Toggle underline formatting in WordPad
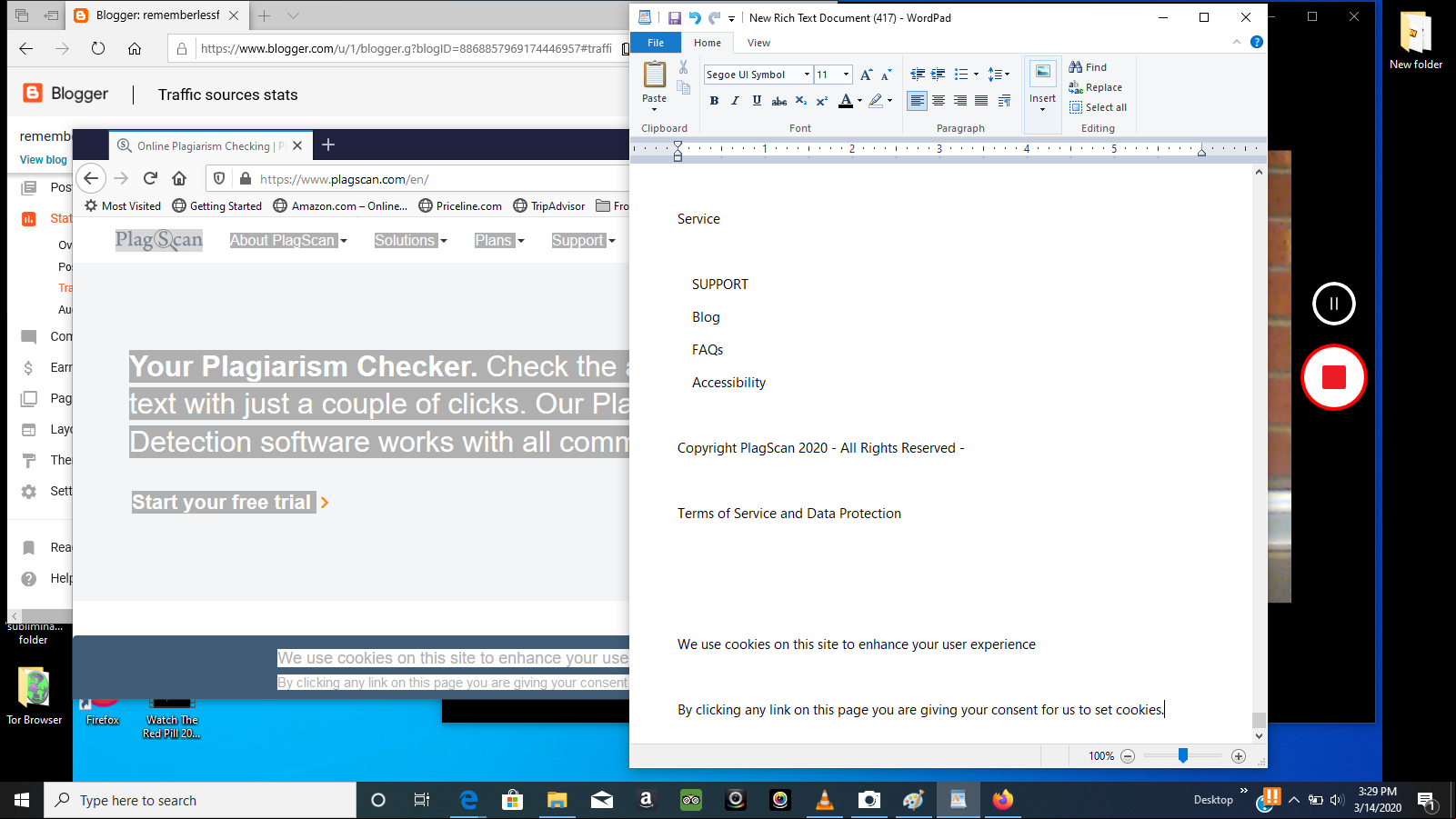 [757, 101]
